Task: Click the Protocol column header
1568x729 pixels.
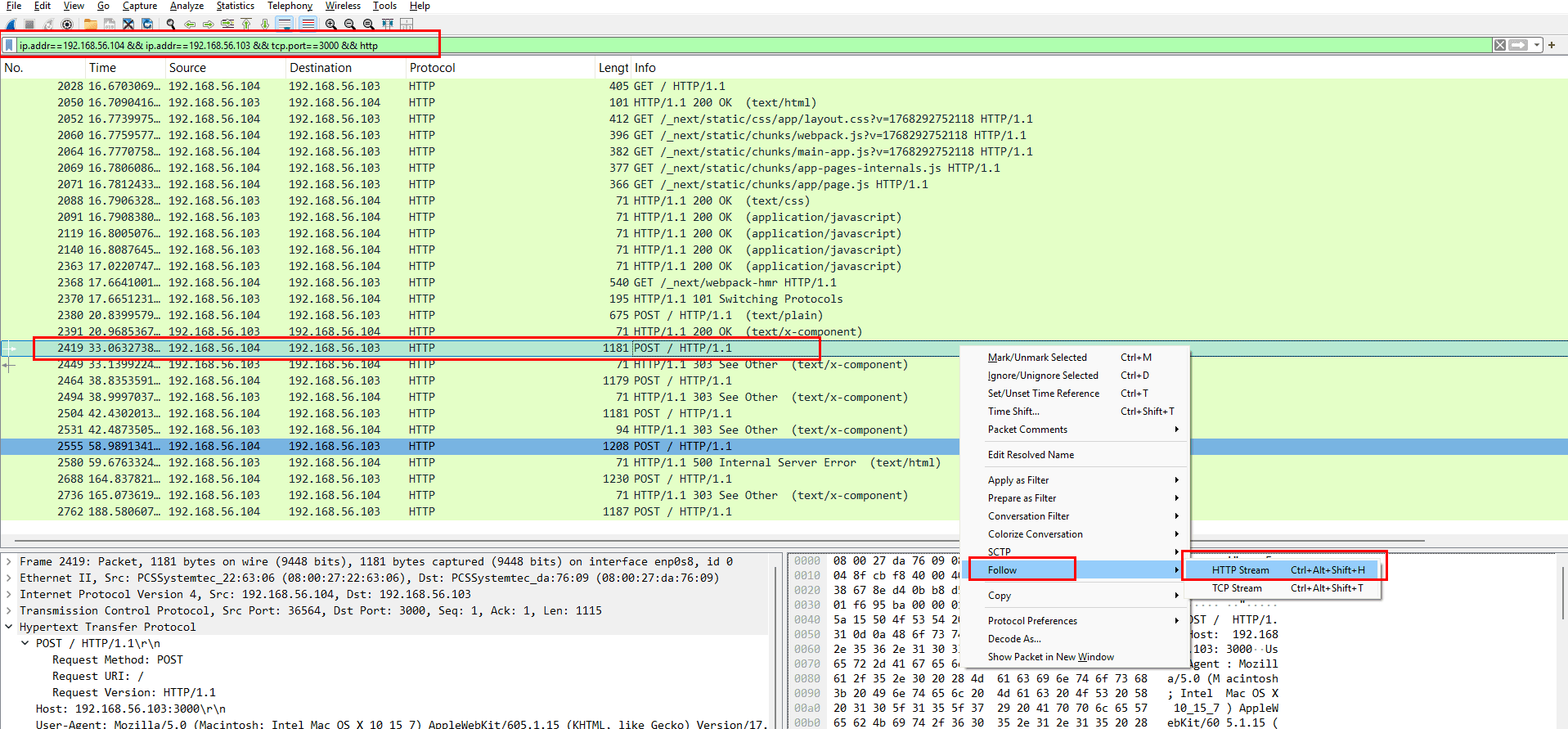Action: pos(432,68)
